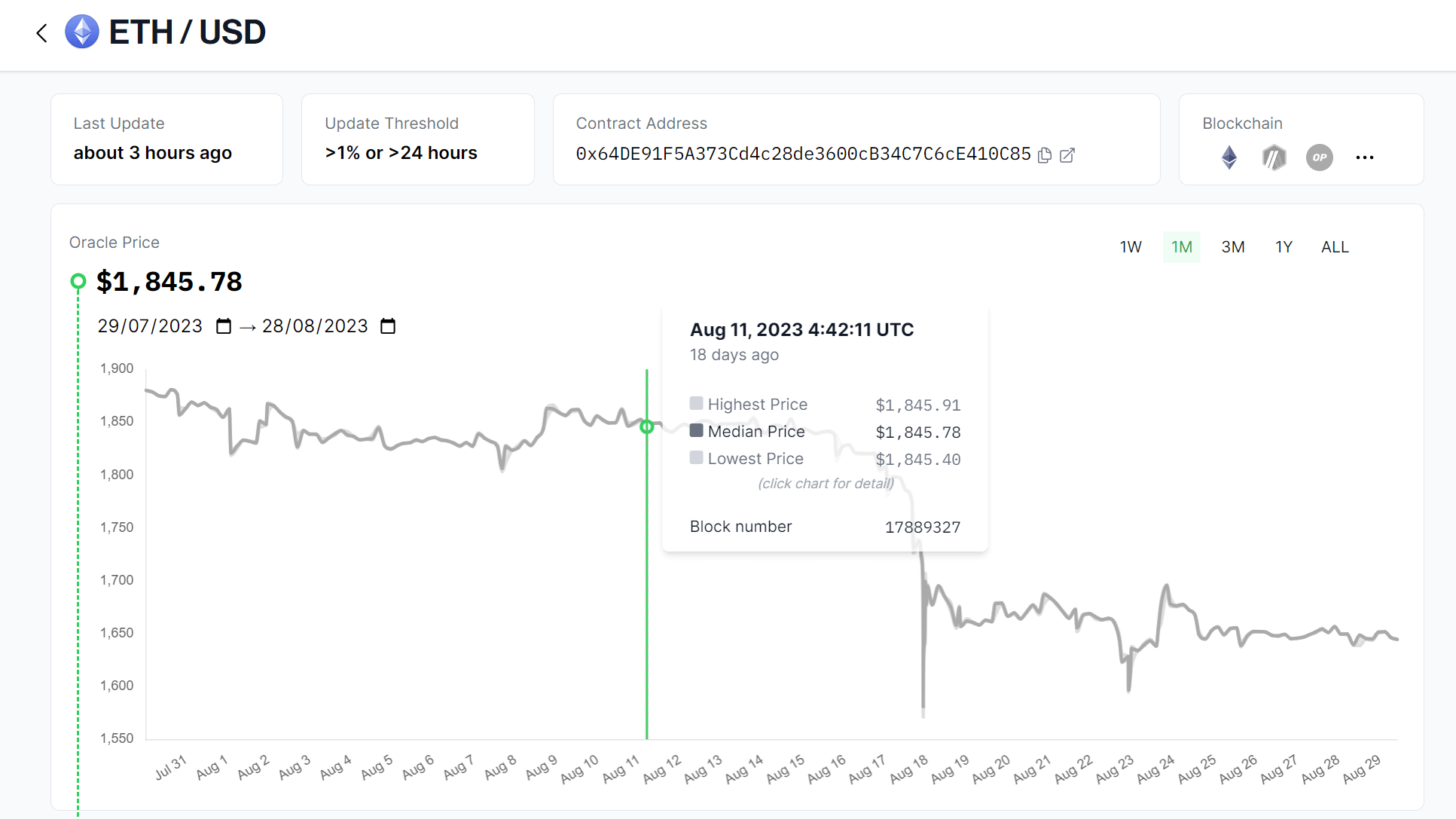Toggle the Lowest Price legend box

(x=697, y=458)
